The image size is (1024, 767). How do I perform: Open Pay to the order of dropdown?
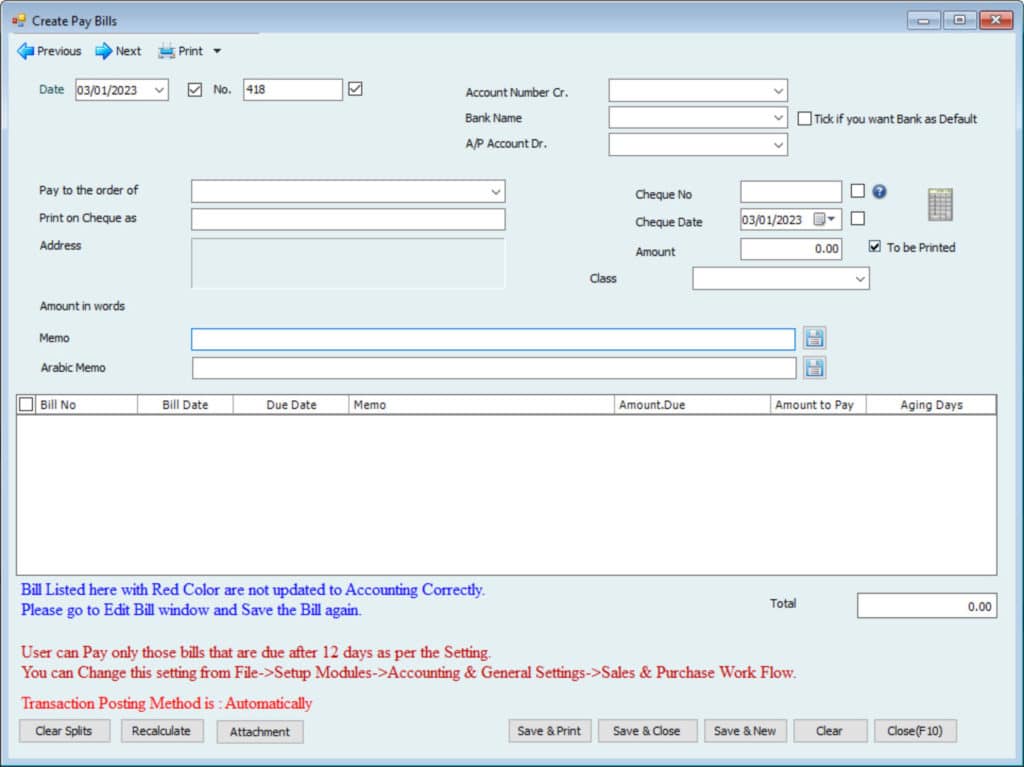[x=496, y=192]
